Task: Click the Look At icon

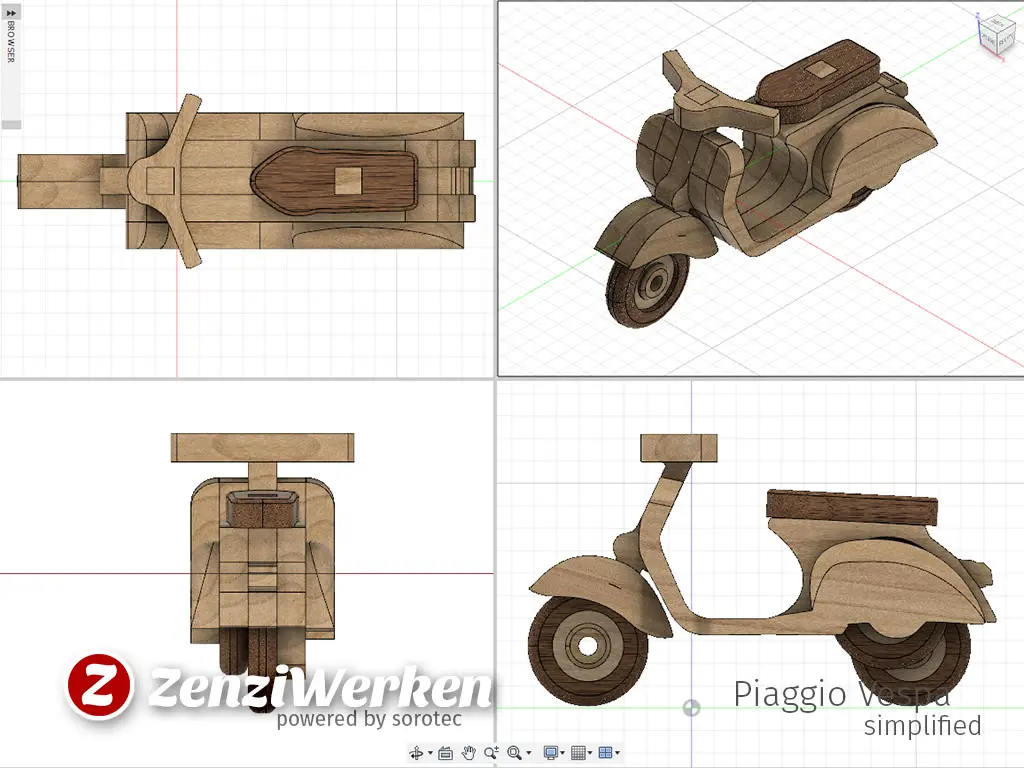Action: point(446,753)
